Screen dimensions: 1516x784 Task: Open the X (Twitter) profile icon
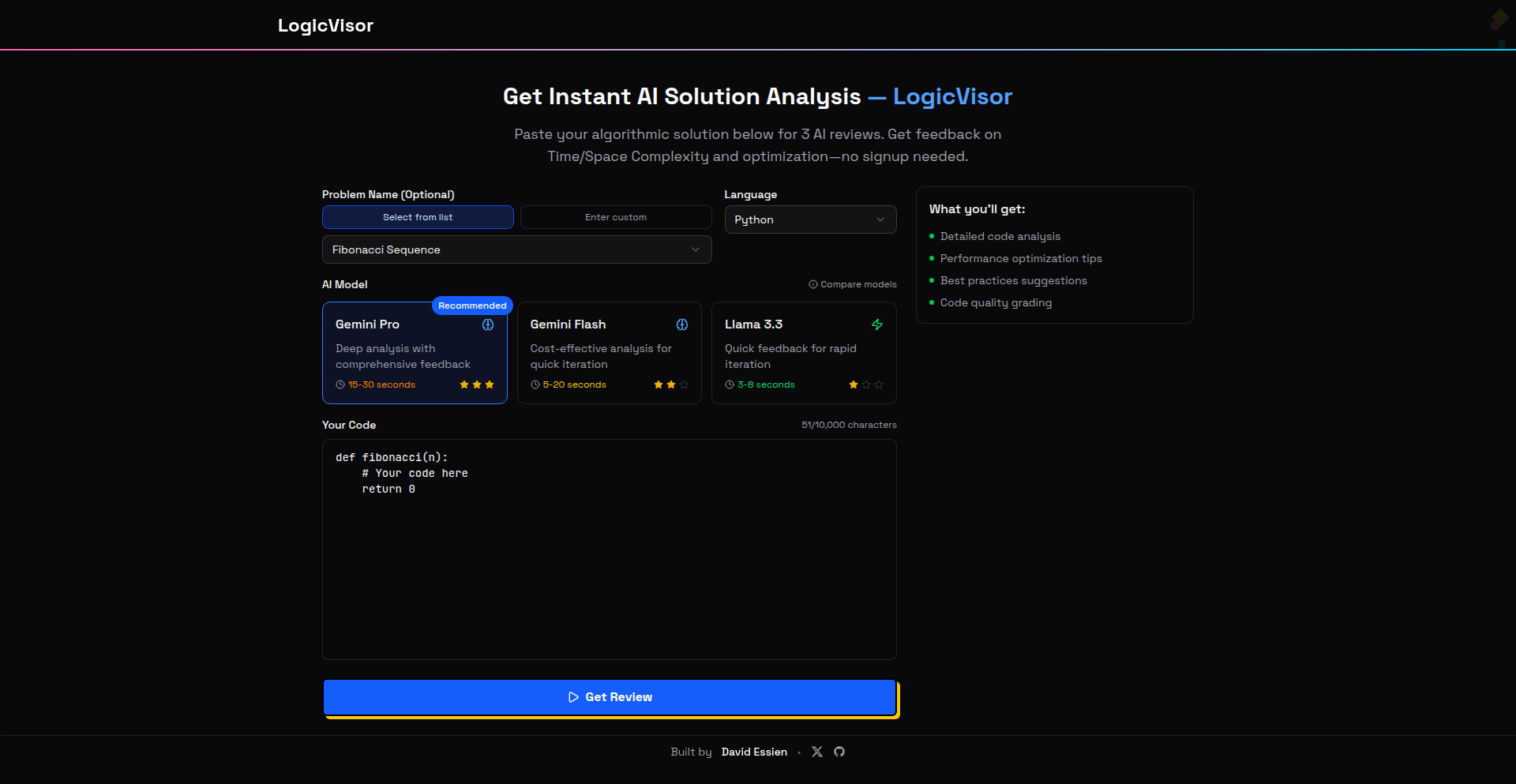pyautogui.click(x=817, y=752)
